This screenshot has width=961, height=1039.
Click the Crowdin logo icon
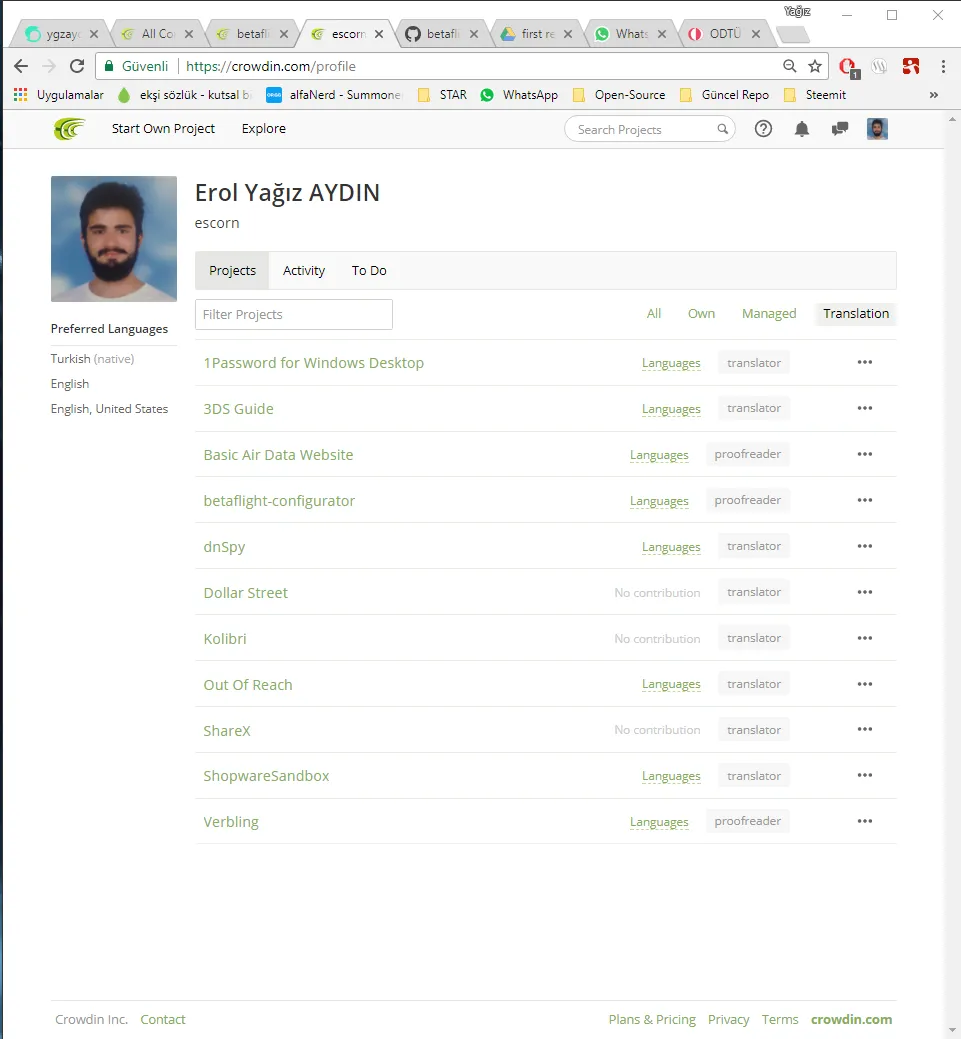(70, 129)
